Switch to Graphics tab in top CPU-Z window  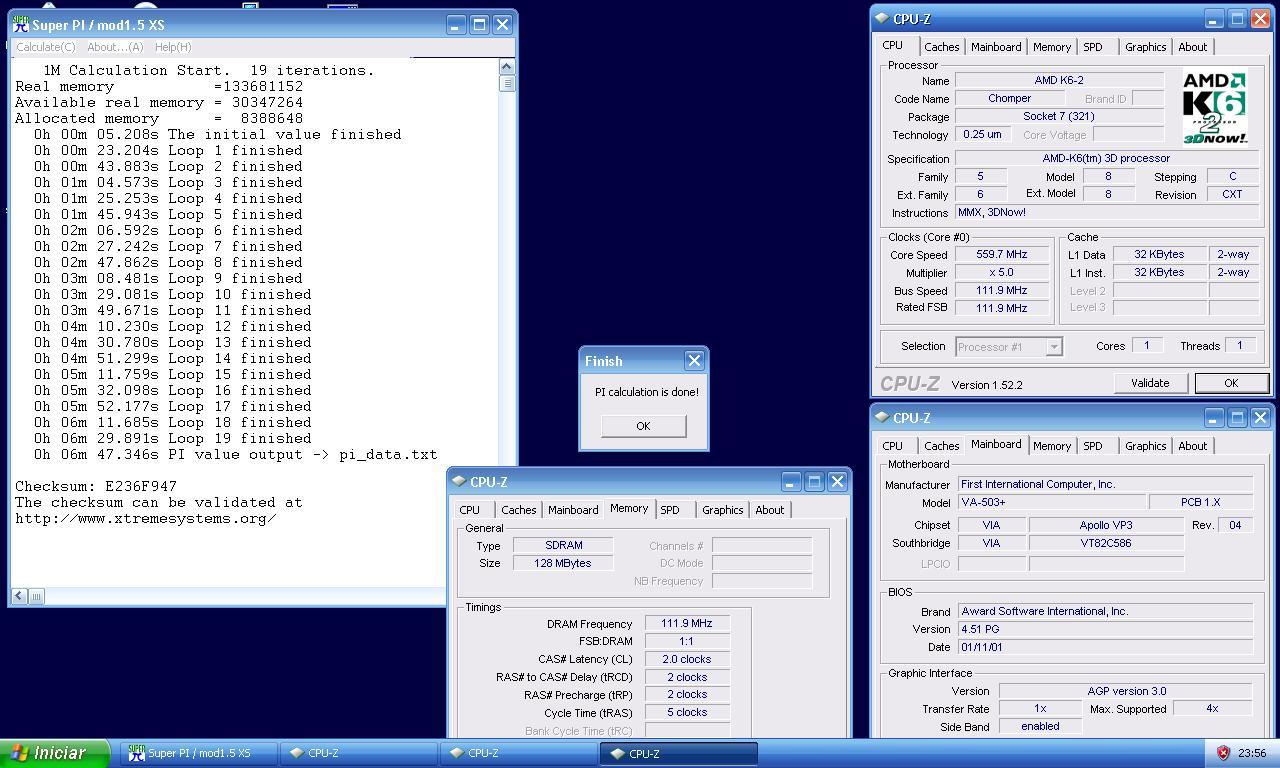tap(1145, 47)
